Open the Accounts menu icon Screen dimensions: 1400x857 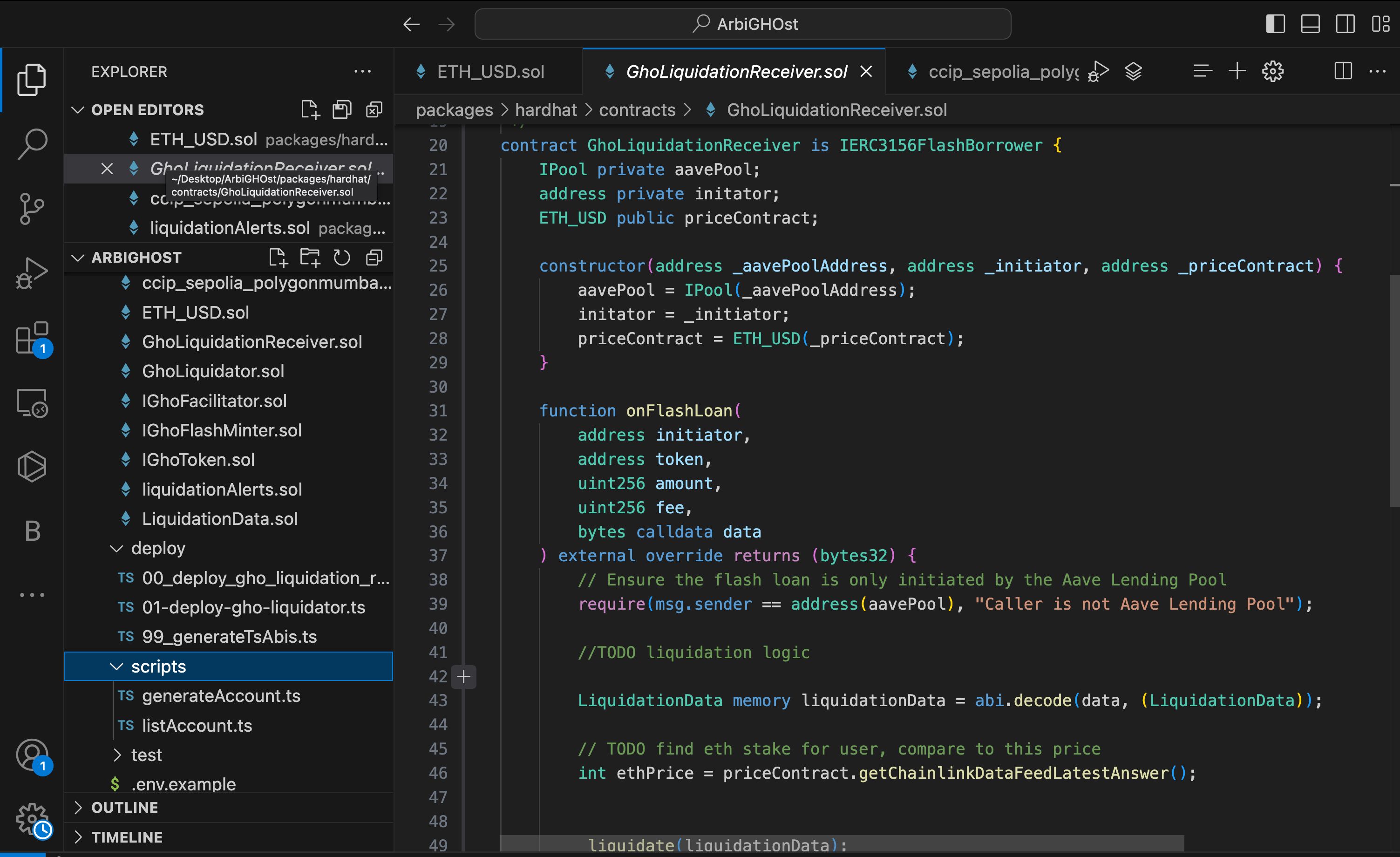click(33, 756)
